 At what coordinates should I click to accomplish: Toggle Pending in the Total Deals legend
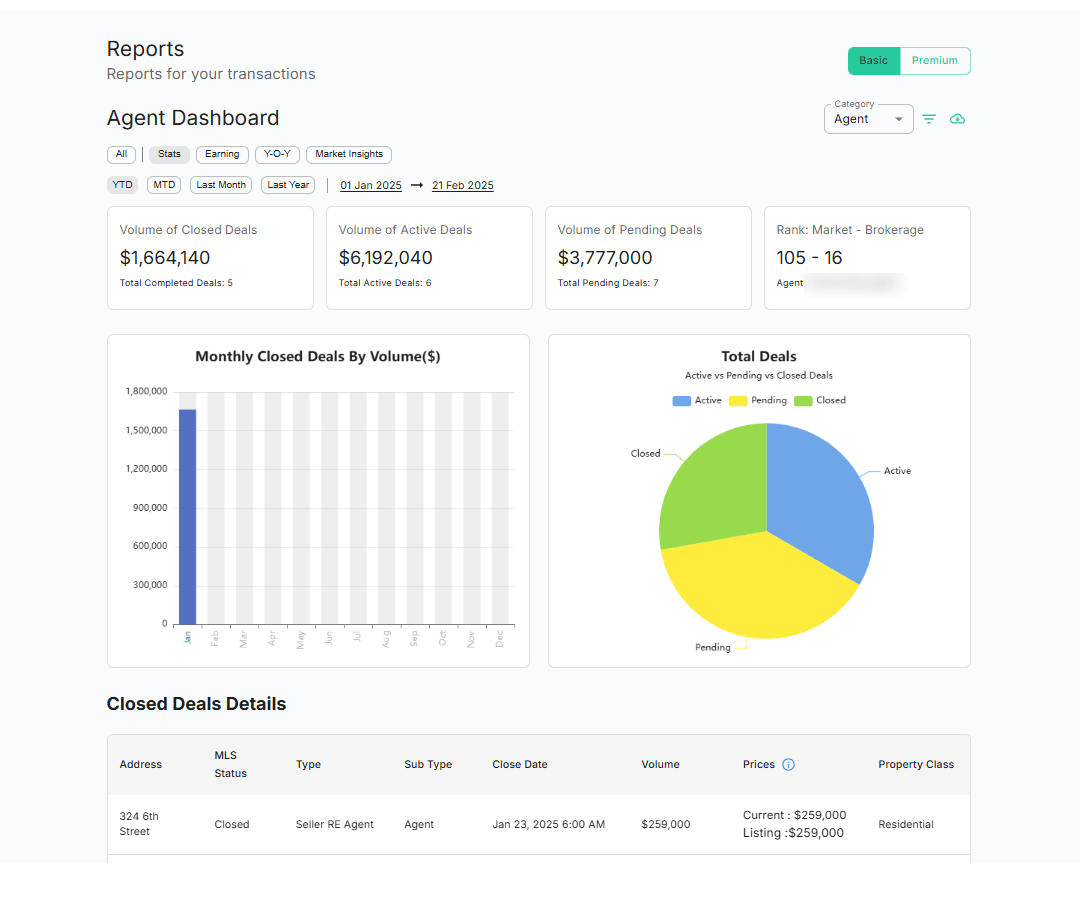point(761,400)
